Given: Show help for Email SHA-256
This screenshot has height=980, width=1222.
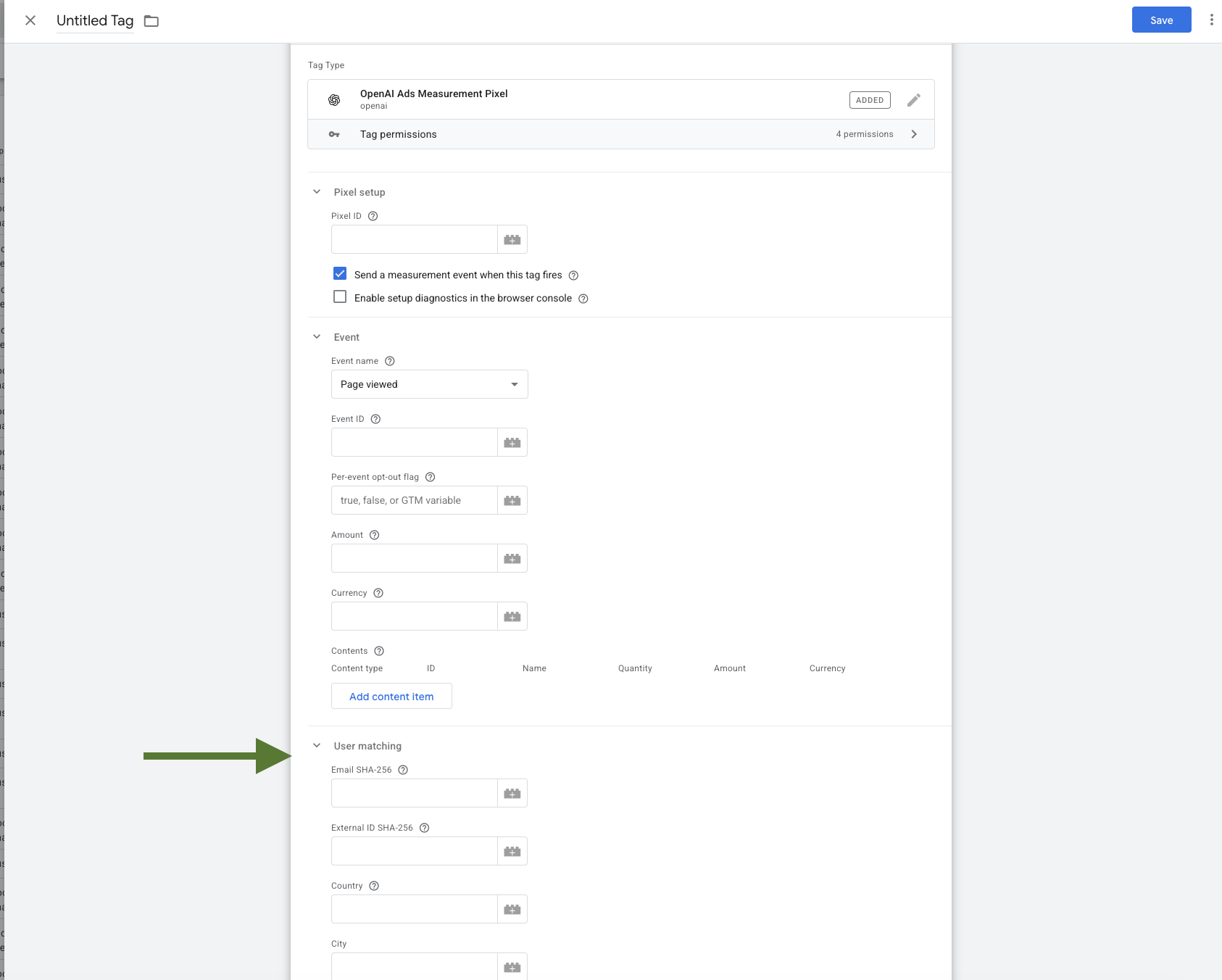Looking at the screenshot, I should (403, 770).
